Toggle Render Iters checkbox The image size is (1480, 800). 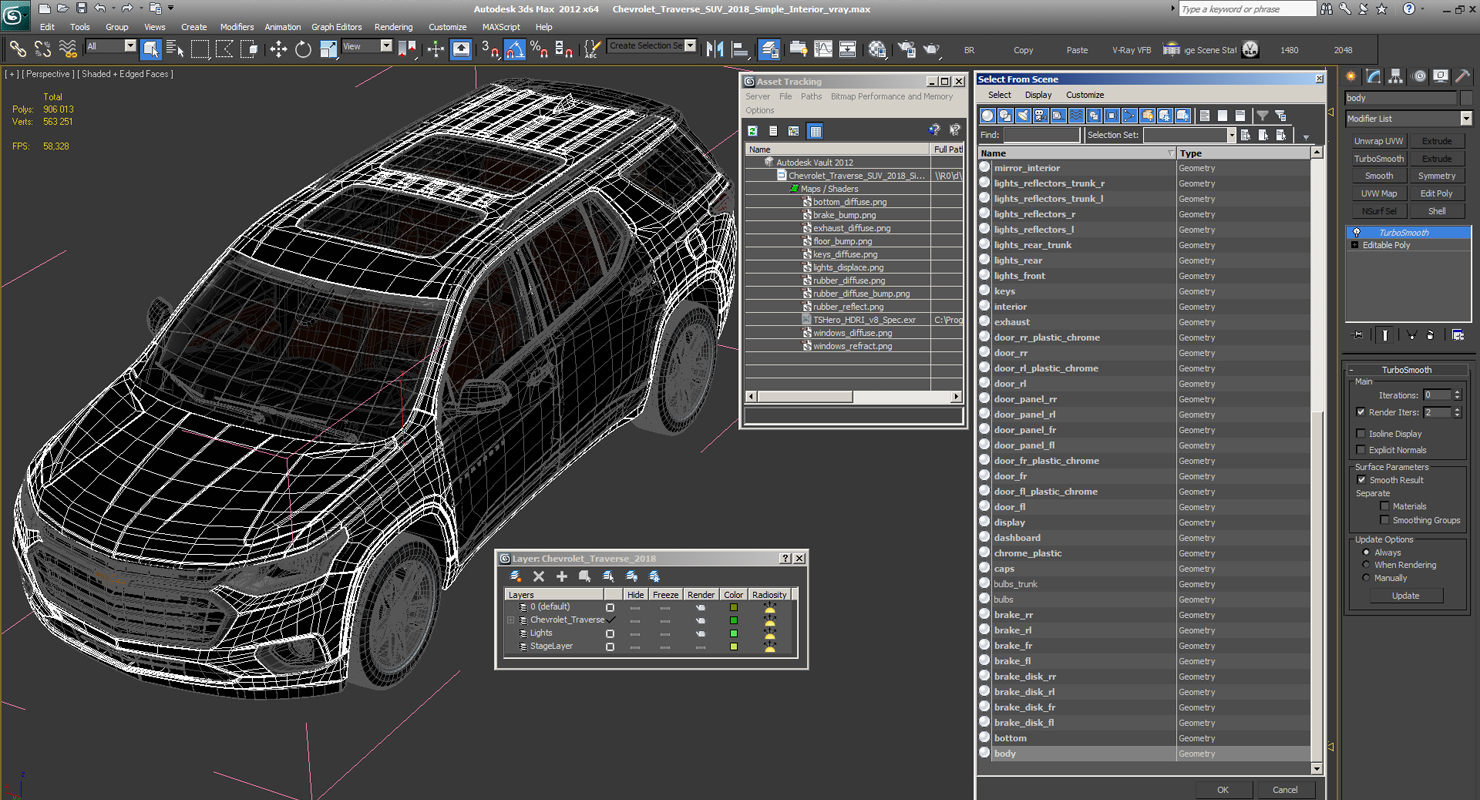(1361, 412)
